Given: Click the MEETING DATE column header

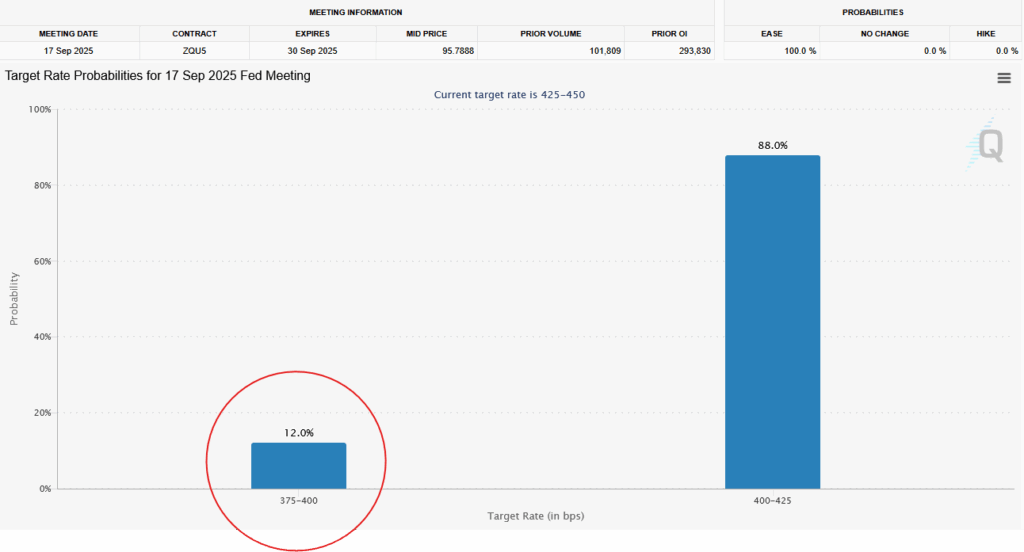Looking at the screenshot, I should tap(69, 34).
